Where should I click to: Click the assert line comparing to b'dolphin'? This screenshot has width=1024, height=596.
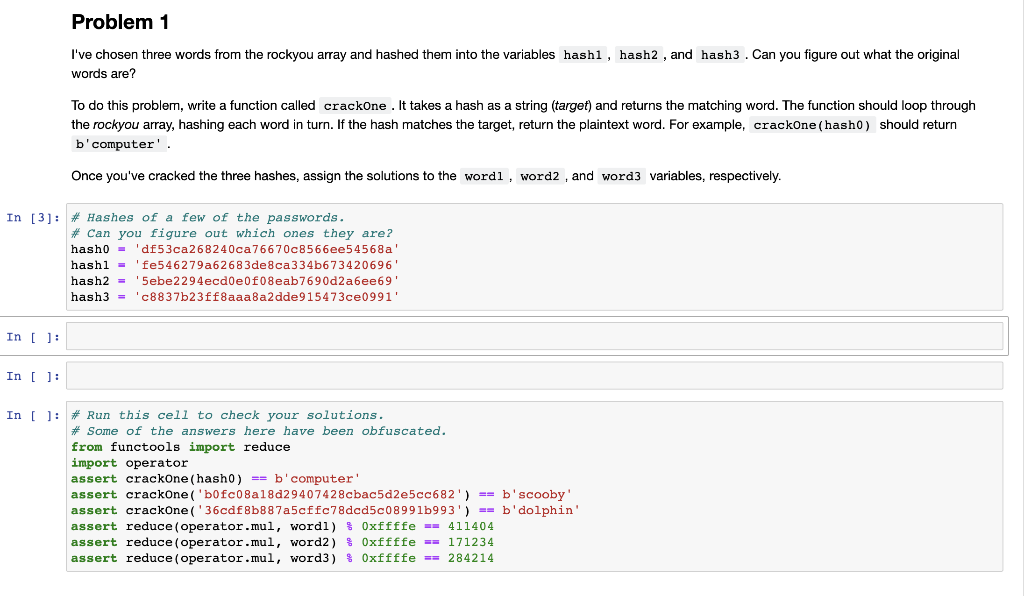[326, 510]
